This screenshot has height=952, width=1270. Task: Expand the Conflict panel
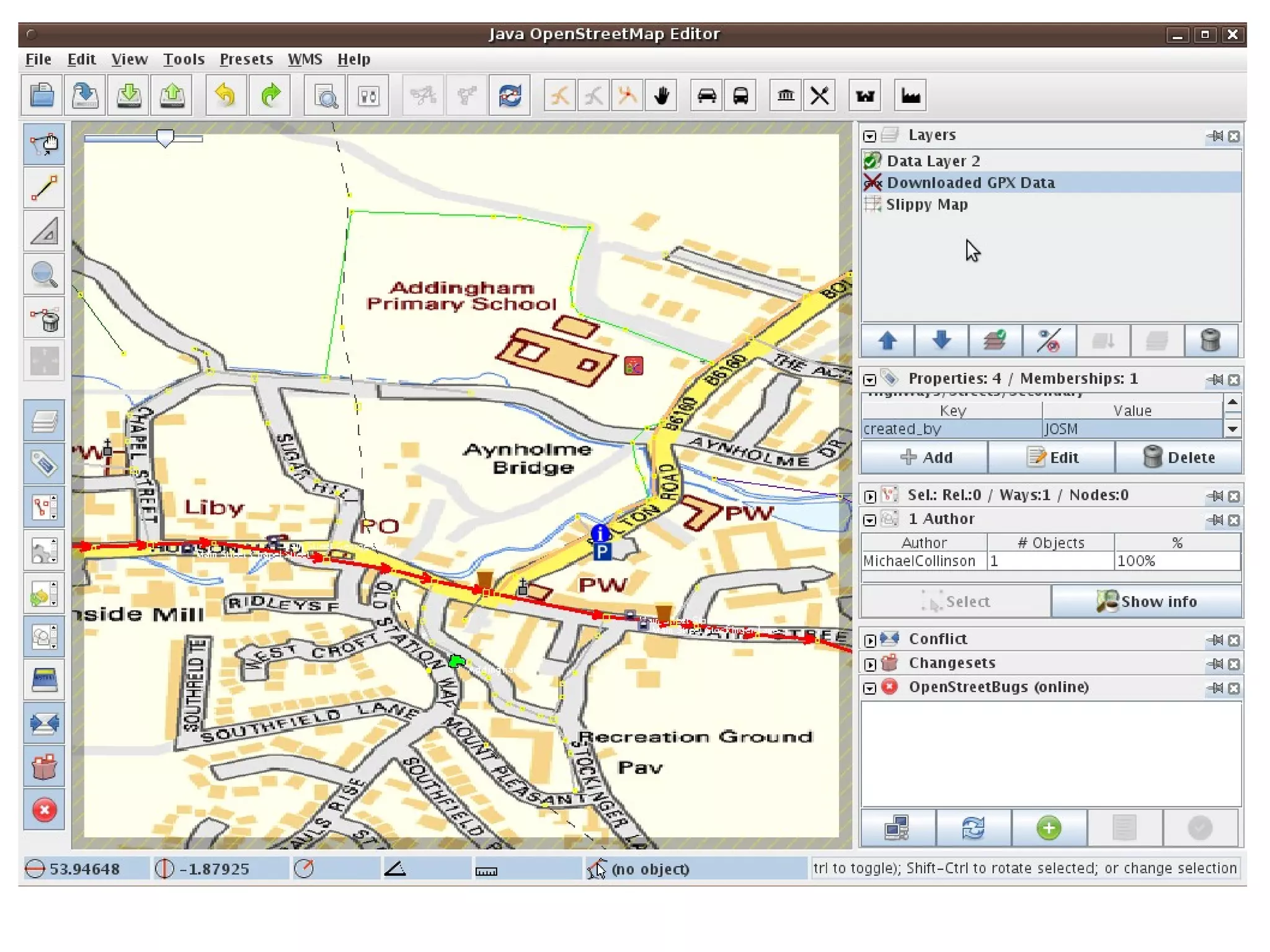tap(869, 640)
